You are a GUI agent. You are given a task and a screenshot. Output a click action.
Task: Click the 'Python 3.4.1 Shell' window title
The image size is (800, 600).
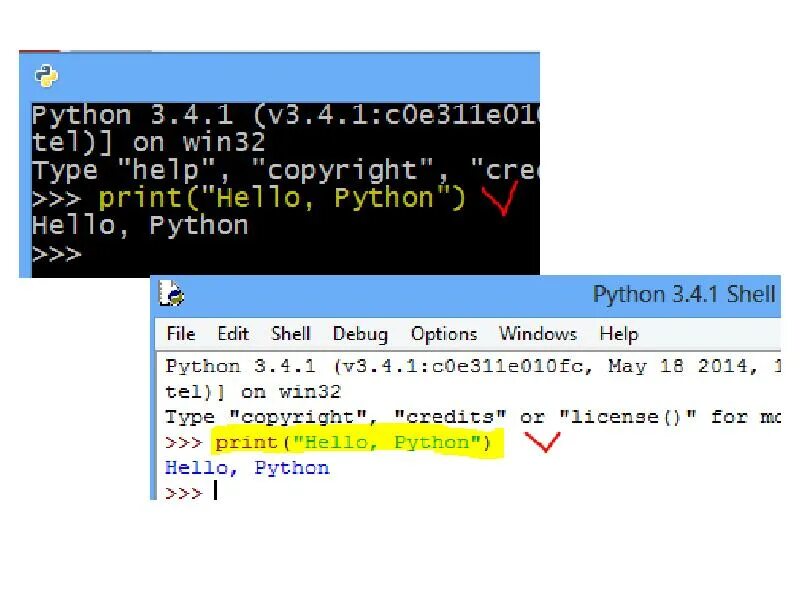click(684, 294)
